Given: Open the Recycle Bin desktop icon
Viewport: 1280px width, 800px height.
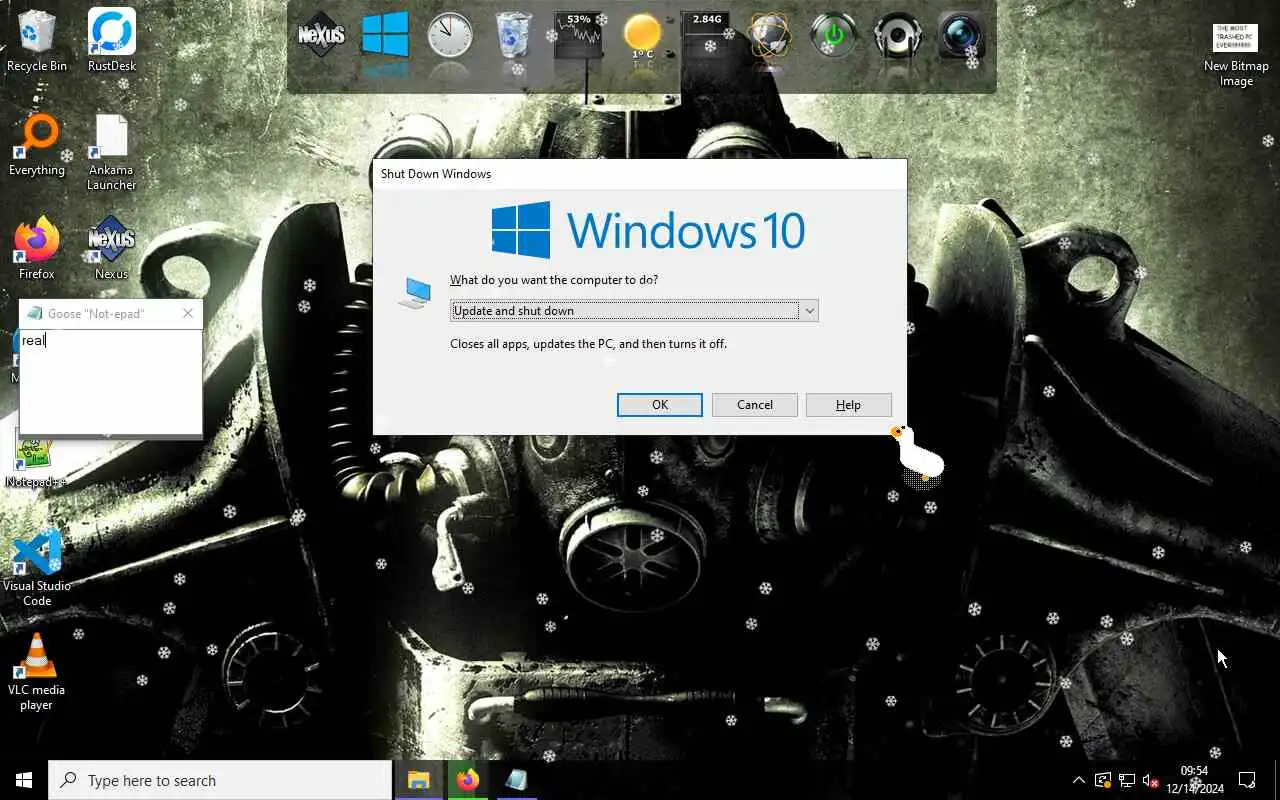Looking at the screenshot, I should coord(37,41).
